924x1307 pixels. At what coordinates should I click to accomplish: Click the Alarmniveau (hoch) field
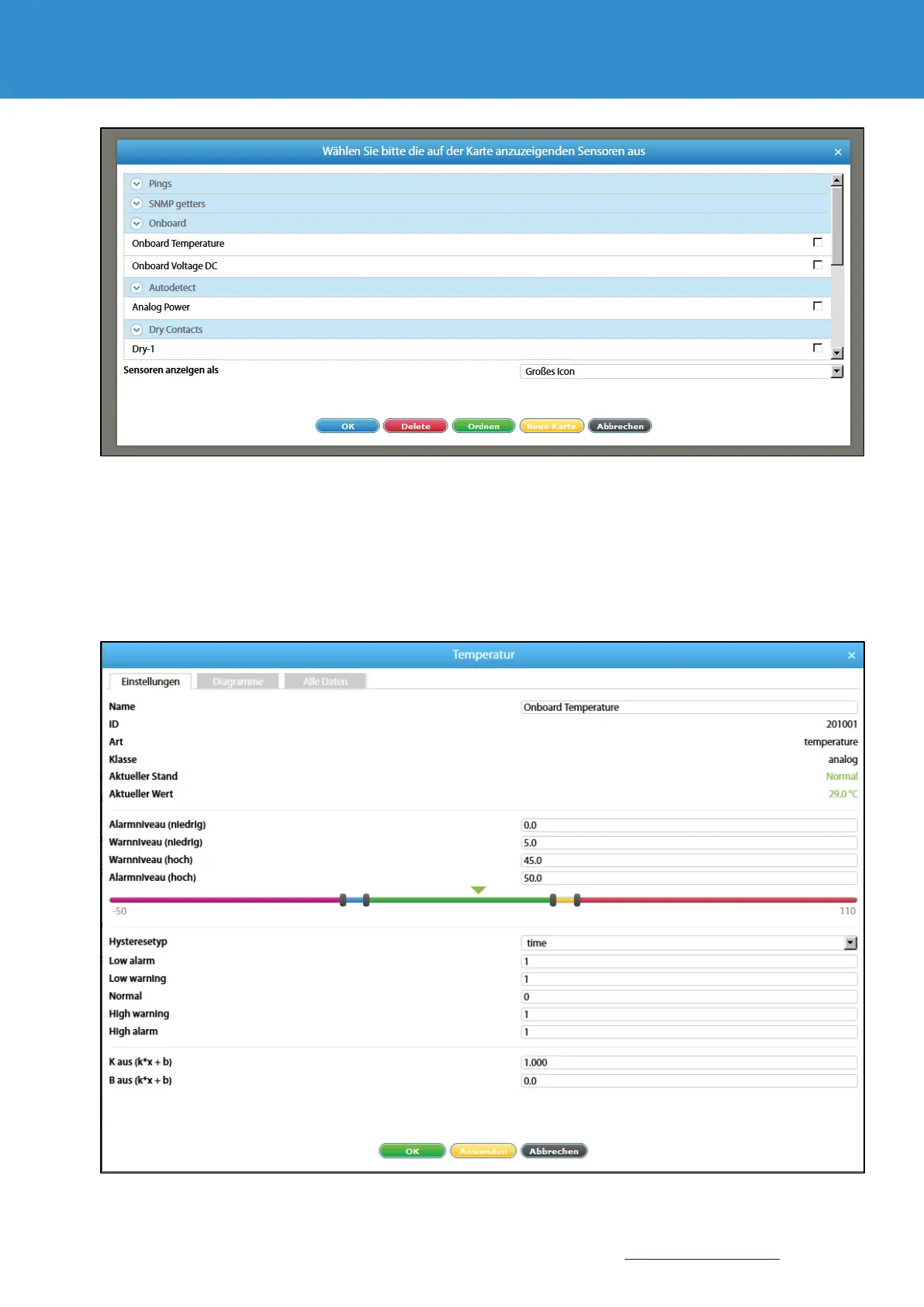coord(689,878)
